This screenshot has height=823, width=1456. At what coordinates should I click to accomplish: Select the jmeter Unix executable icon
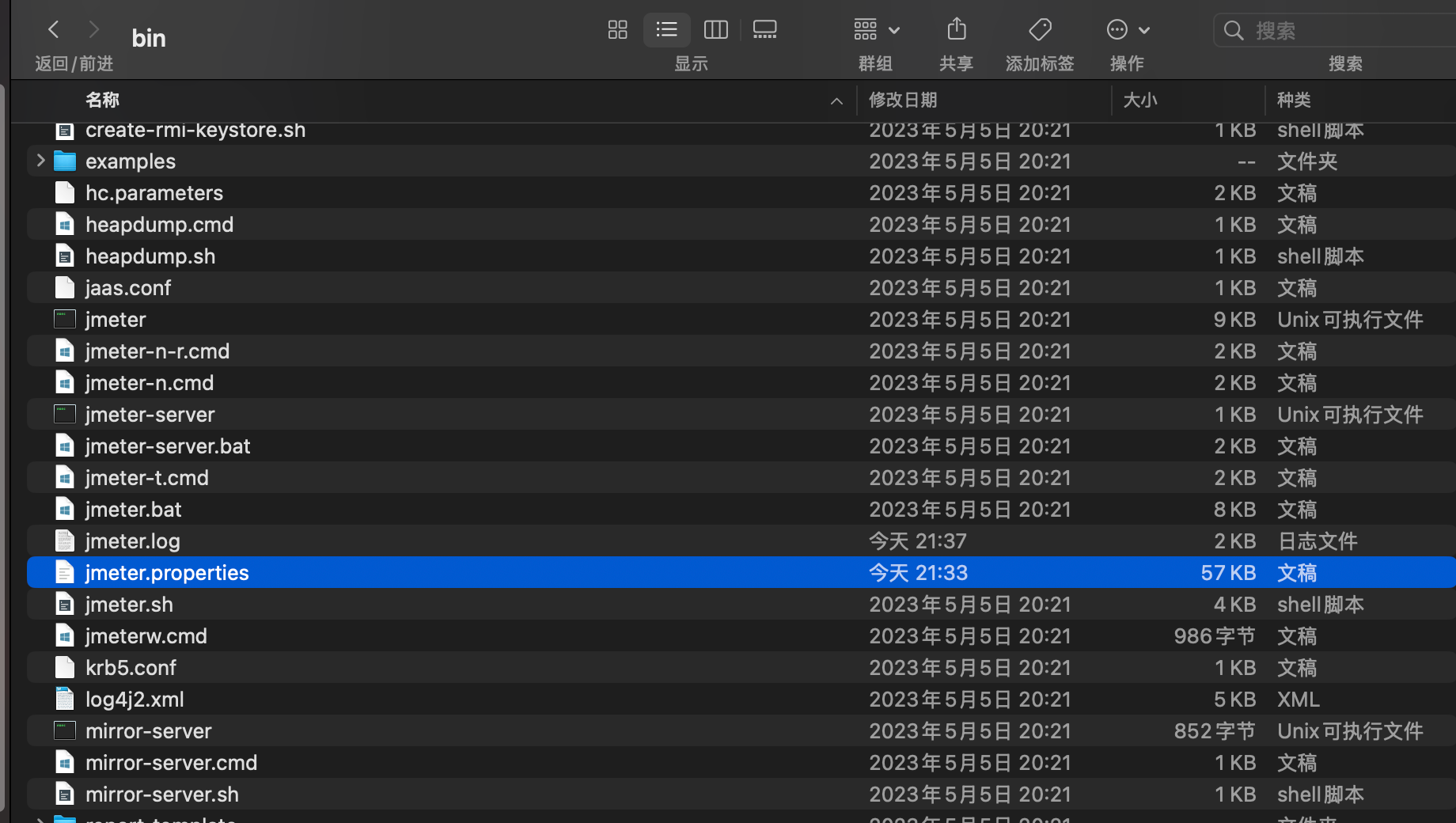pos(65,320)
